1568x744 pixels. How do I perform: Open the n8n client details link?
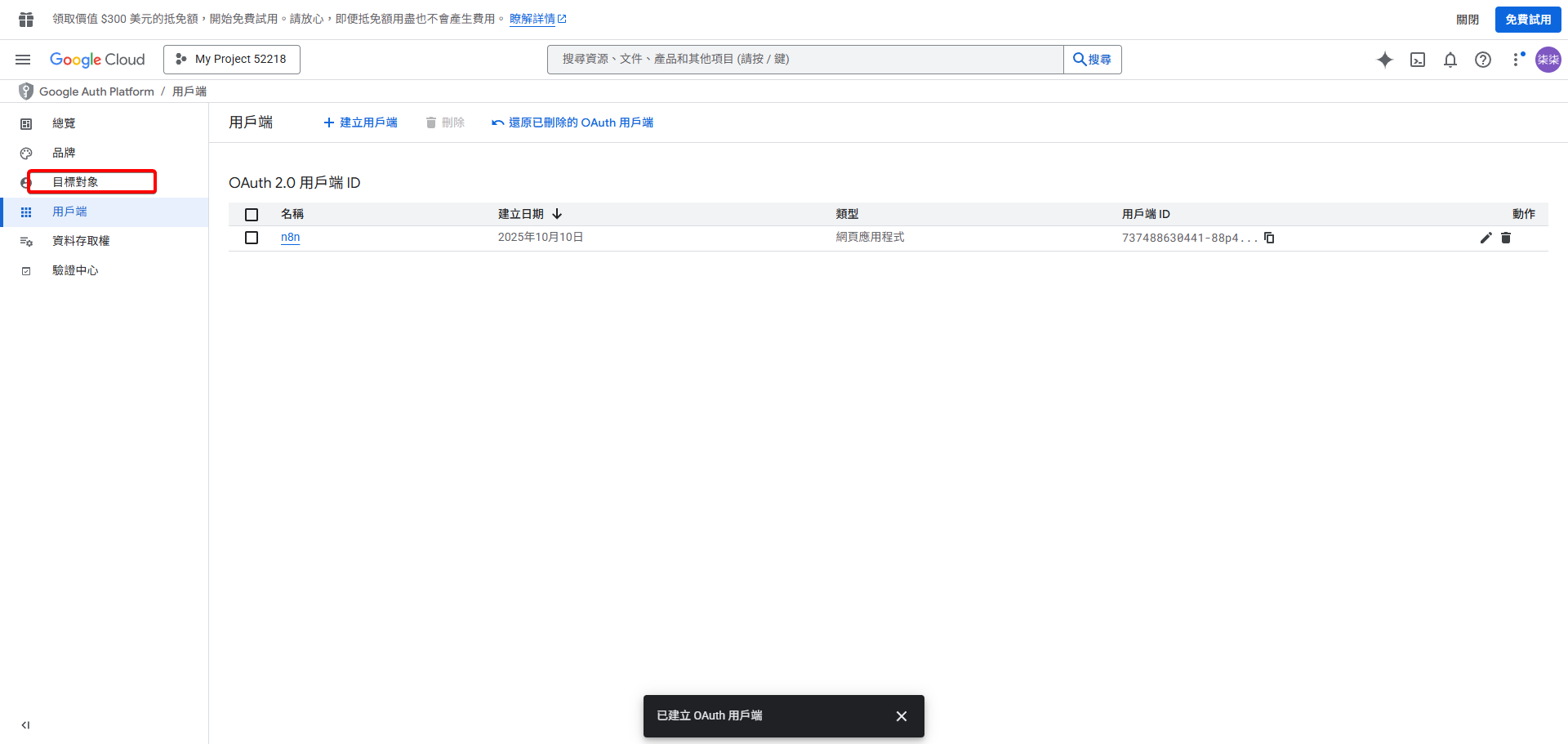pos(290,237)
